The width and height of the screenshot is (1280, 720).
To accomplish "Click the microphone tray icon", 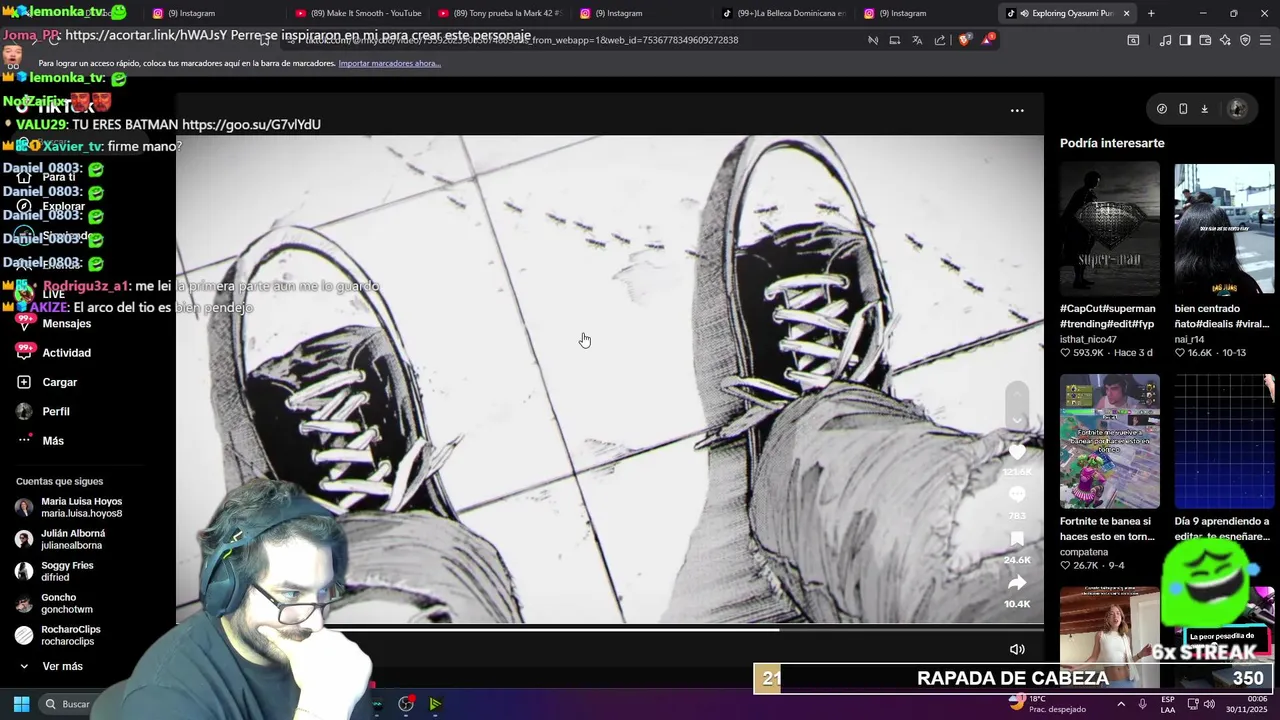I will click(x=1142, y=704).
